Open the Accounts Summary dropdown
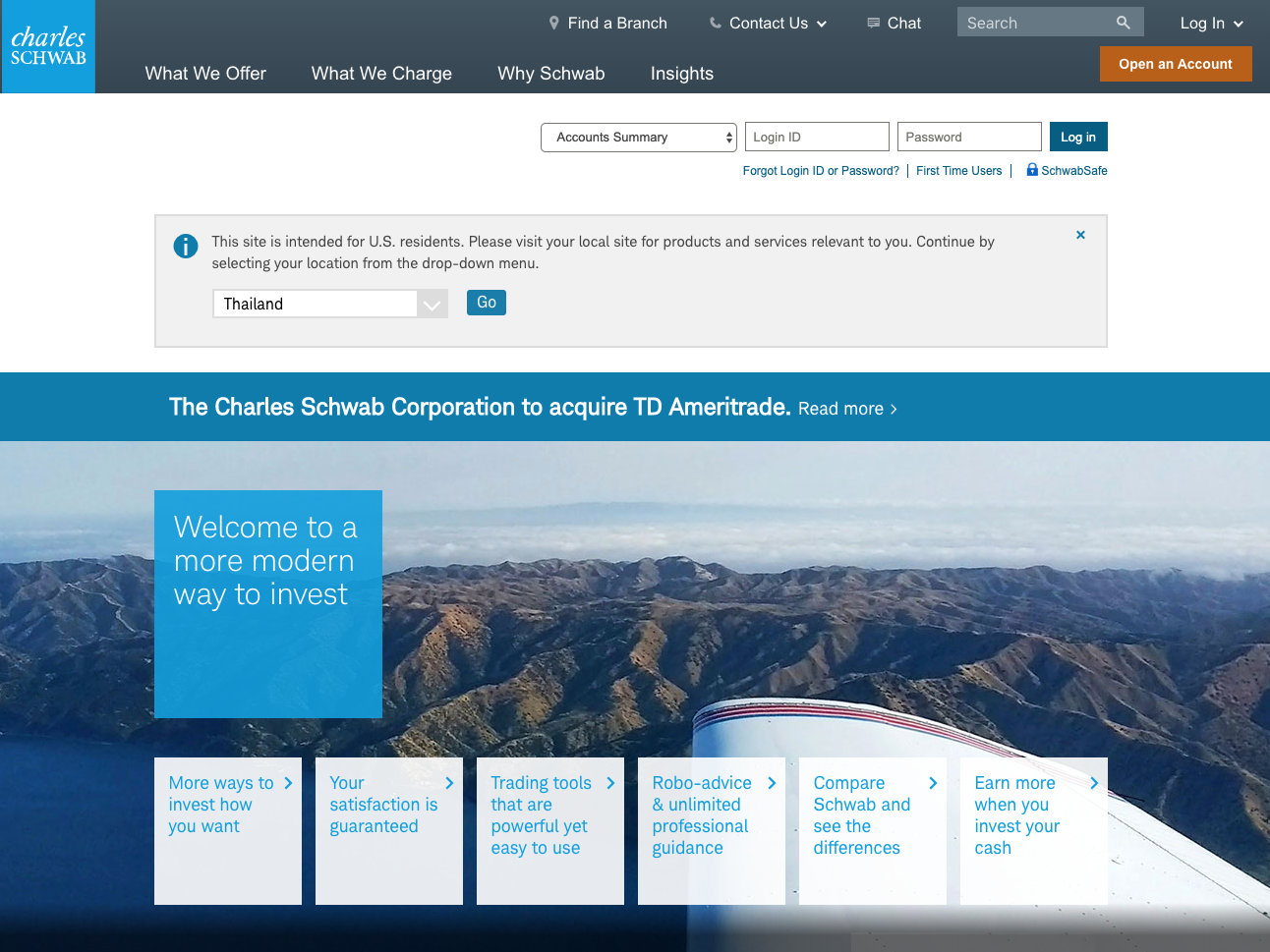This screenshot has width=1270, height=952. 639,138
